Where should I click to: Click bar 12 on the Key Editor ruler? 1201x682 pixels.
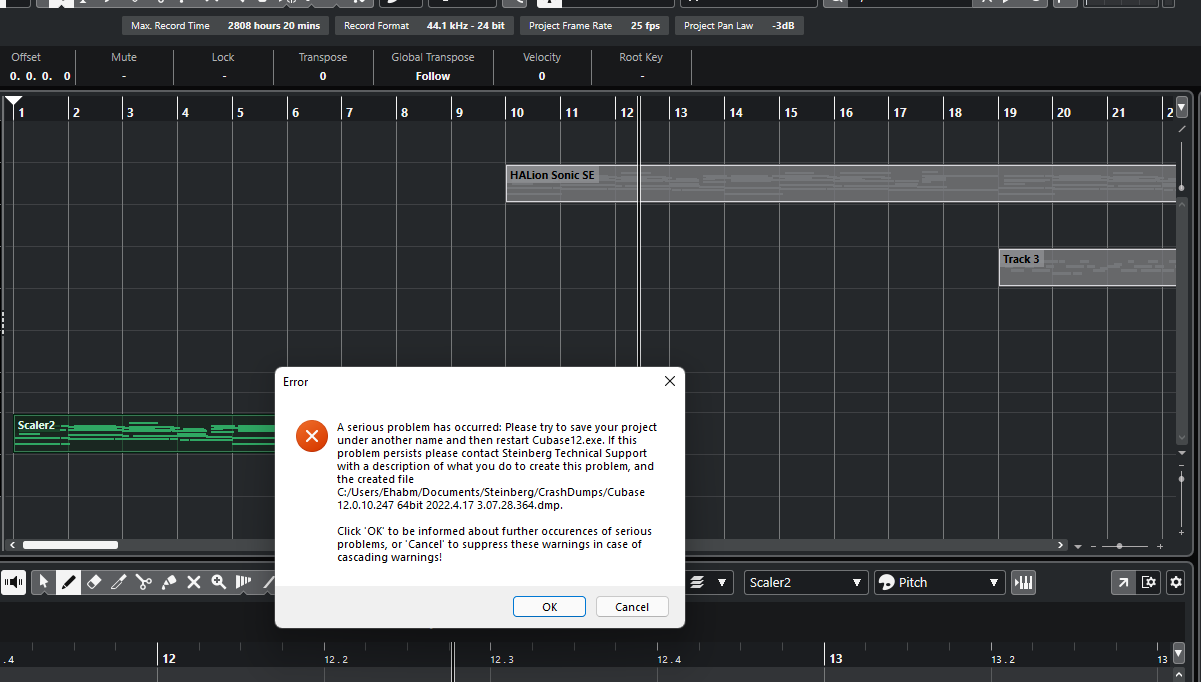click(169, 658)
